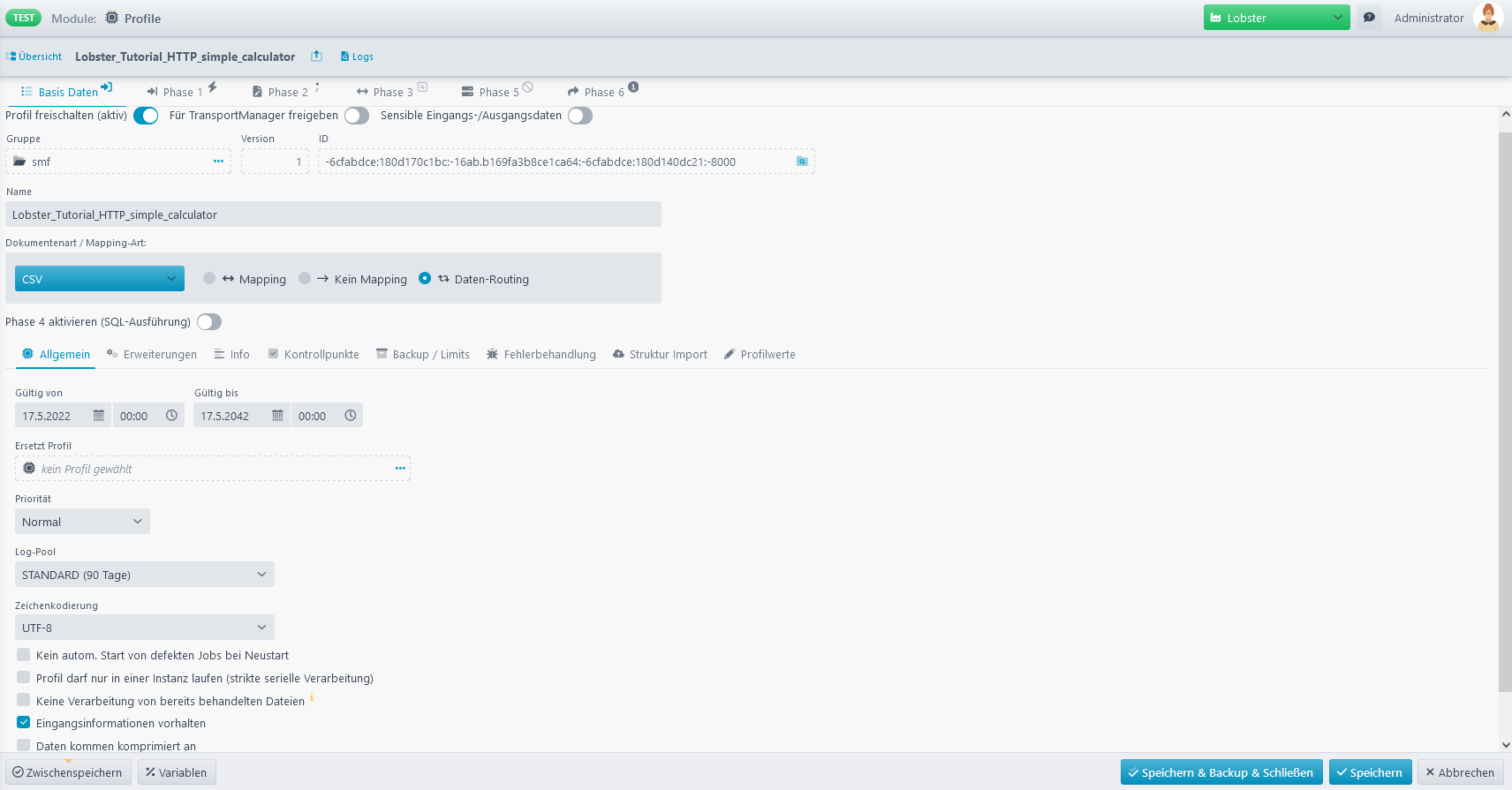Open clock picker for Gültig bis time

(x=351, y=416)
